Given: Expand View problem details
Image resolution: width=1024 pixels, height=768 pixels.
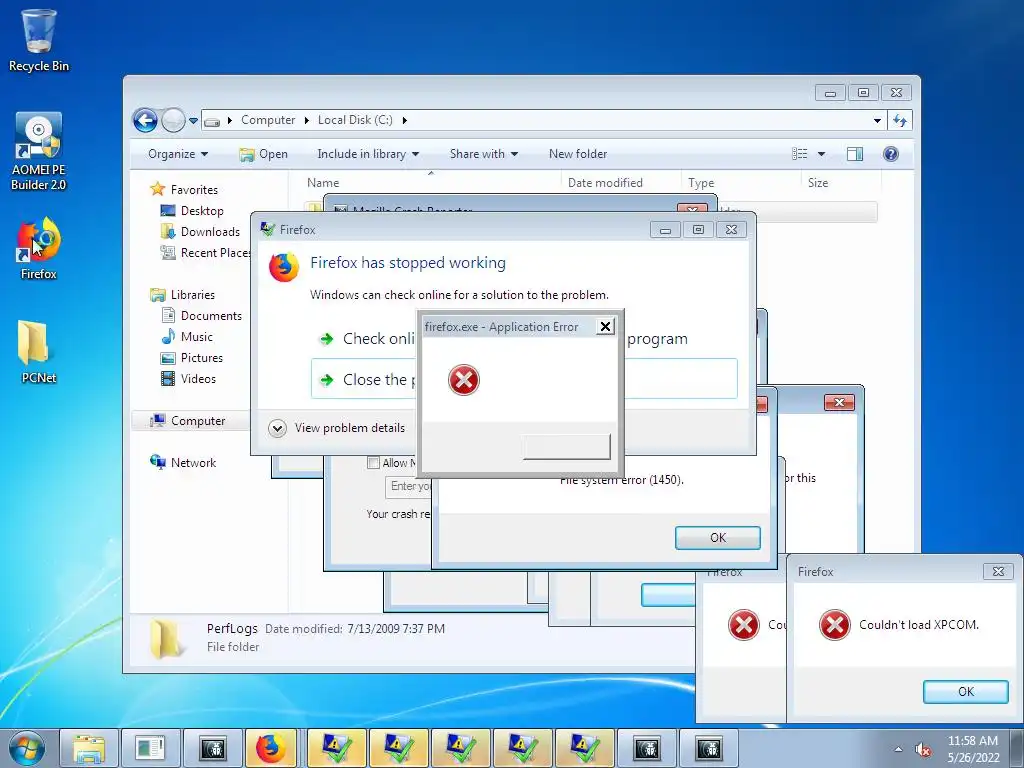Looking at the screenshot, I should [337, 428].
